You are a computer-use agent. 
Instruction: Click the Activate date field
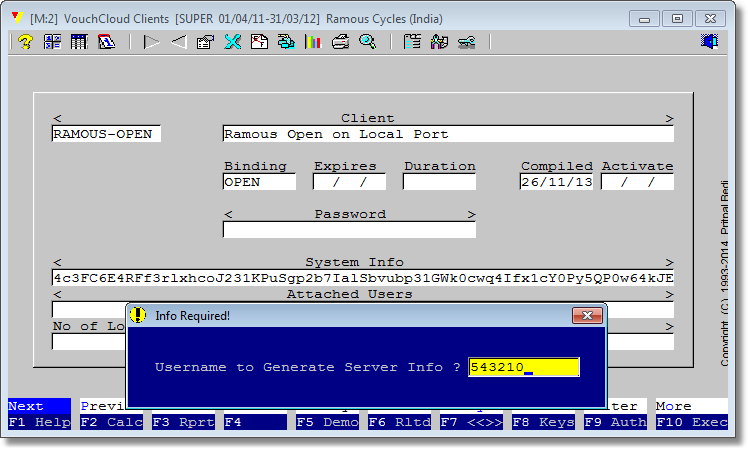tap(637, 182)
